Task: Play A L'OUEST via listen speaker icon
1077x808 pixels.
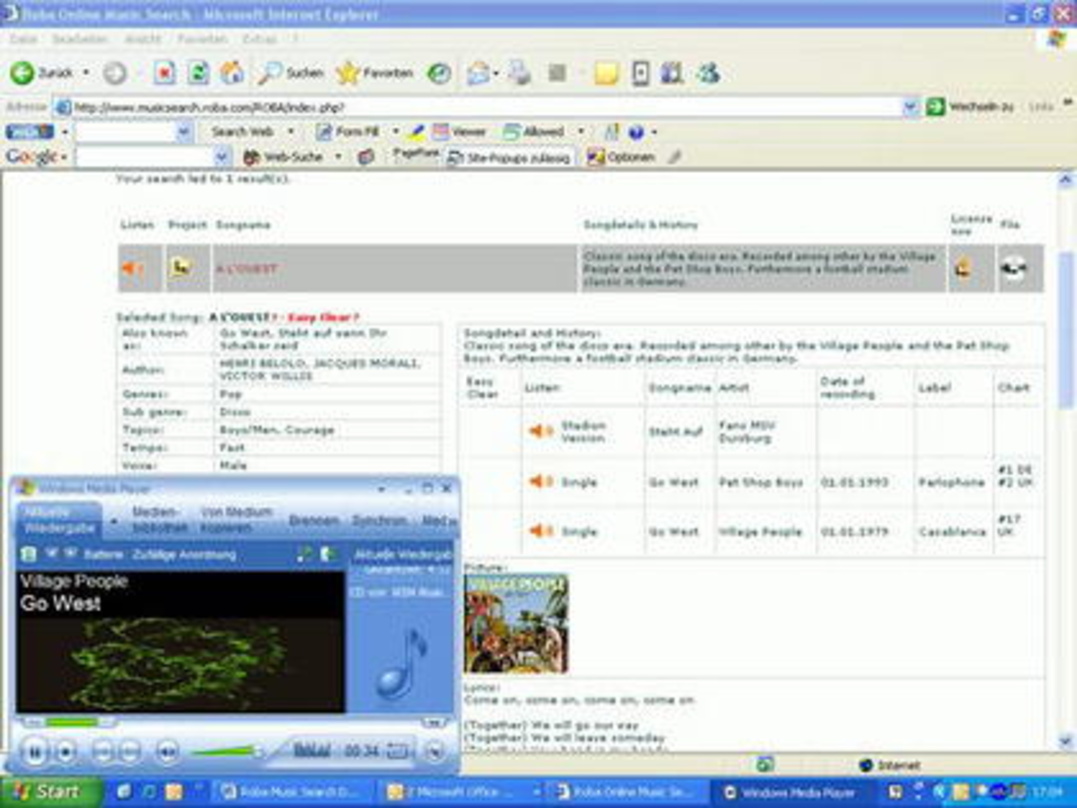Action: coord(133,269)
